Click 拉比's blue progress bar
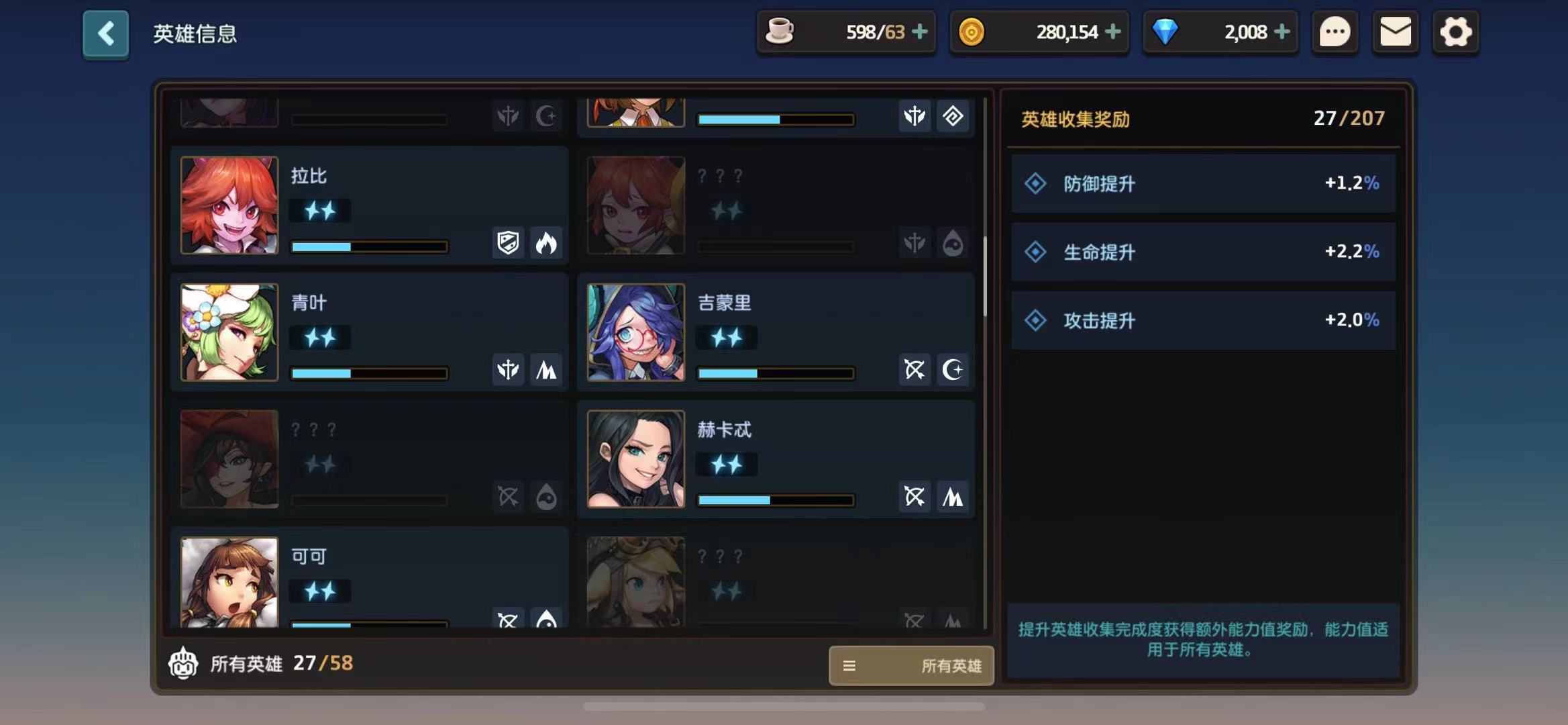 [x=369, y=246]
